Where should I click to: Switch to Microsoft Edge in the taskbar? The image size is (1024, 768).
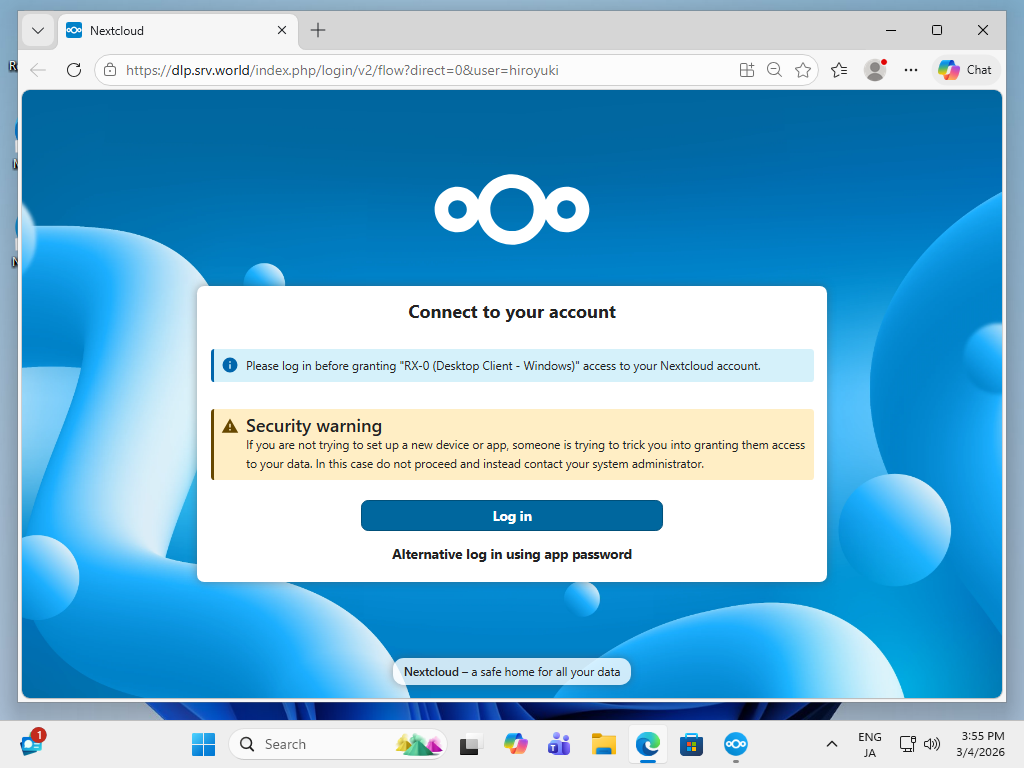tap(648, 744)
